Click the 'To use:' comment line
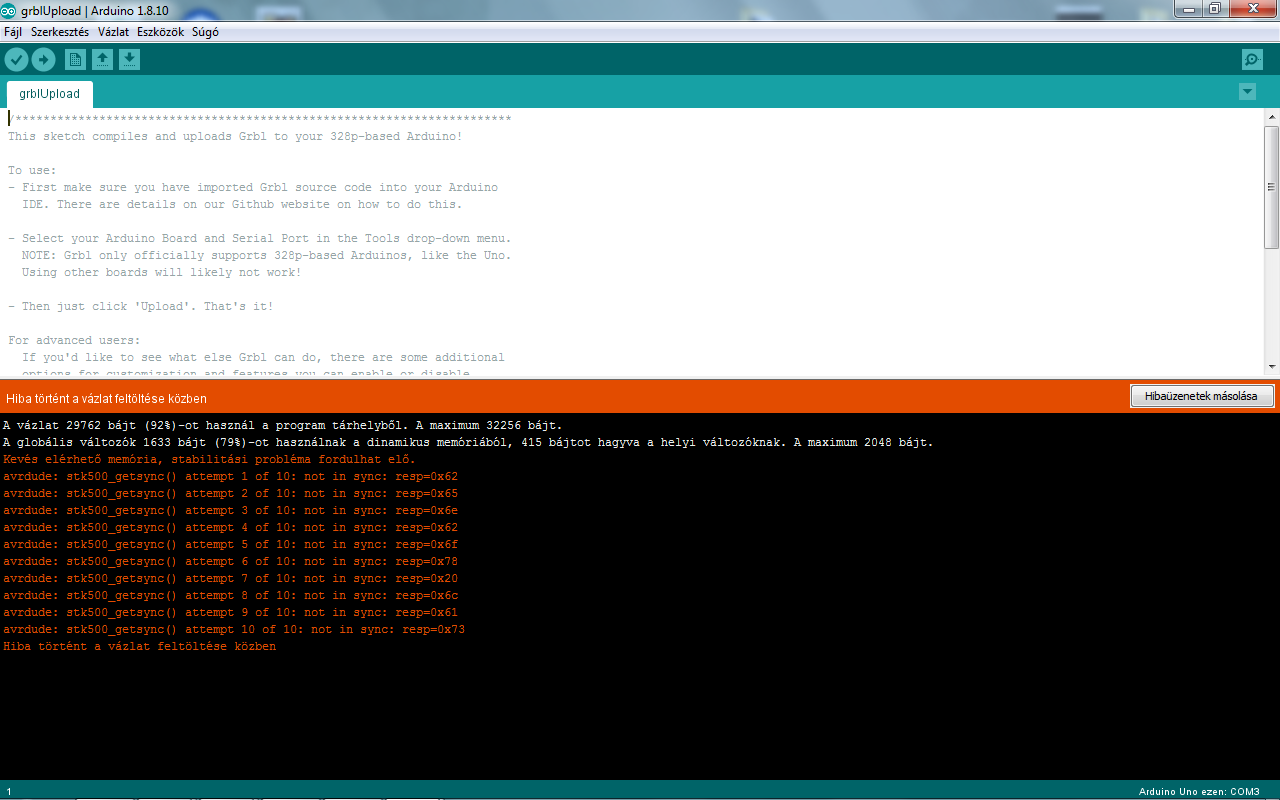1280x800 pixels. point(33,170)
